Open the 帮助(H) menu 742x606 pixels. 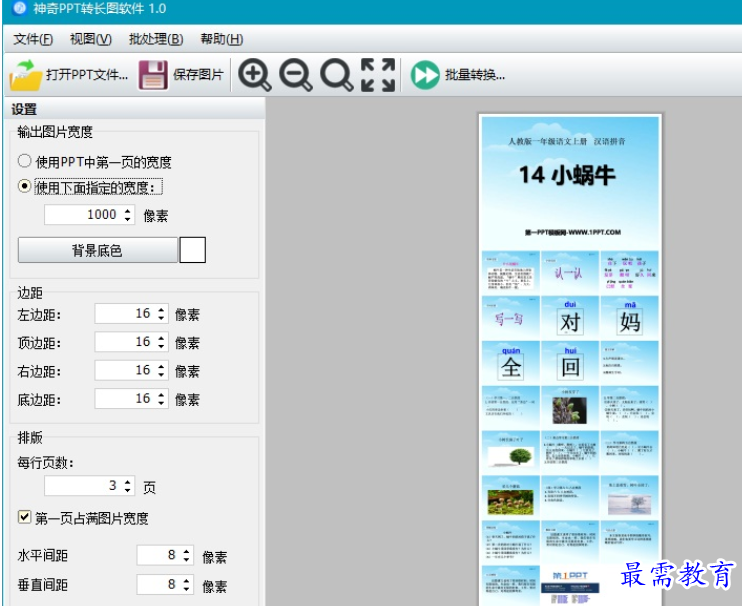221,39
